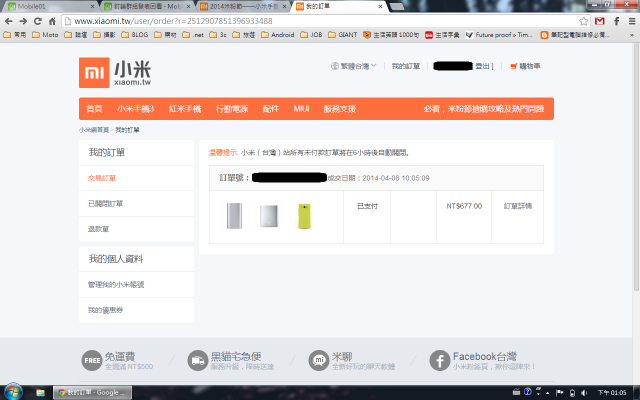Open Windows Explorer from the taskbar
The width and height of the screenshot is (640, 400).
(40, 393)
